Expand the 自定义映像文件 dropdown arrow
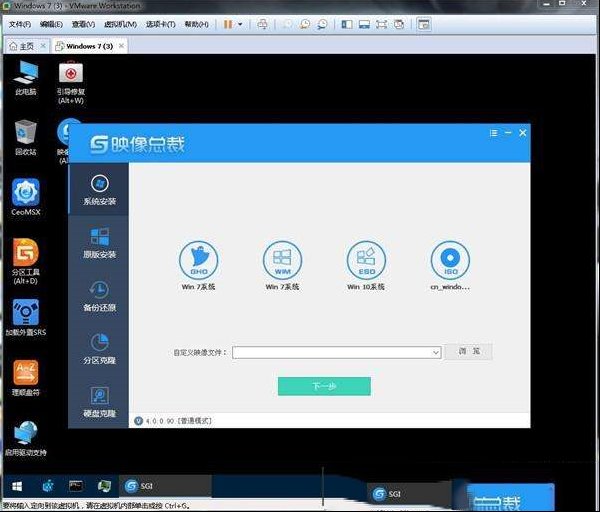This screenshot has height=512, width=600. [436, 352]
